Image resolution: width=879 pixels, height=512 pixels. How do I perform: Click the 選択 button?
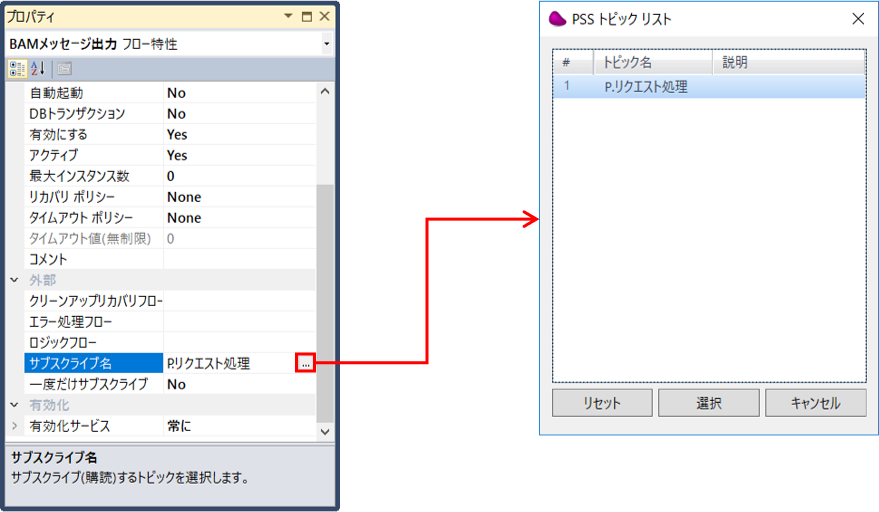(x=709, y=403)
